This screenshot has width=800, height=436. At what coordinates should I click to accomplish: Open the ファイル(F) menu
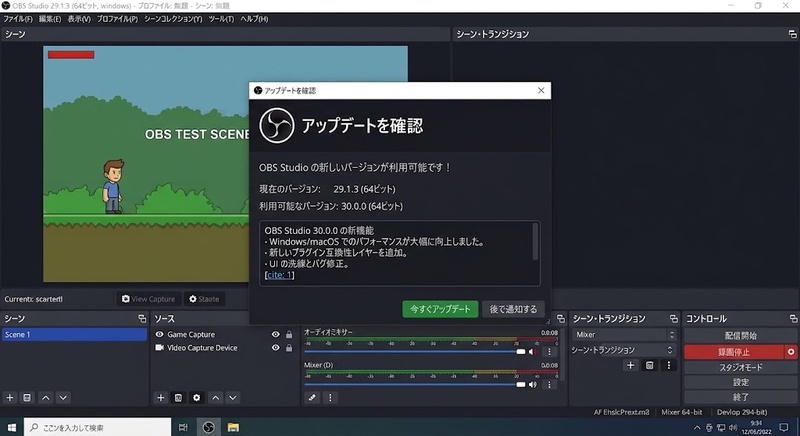click(18, 19)
